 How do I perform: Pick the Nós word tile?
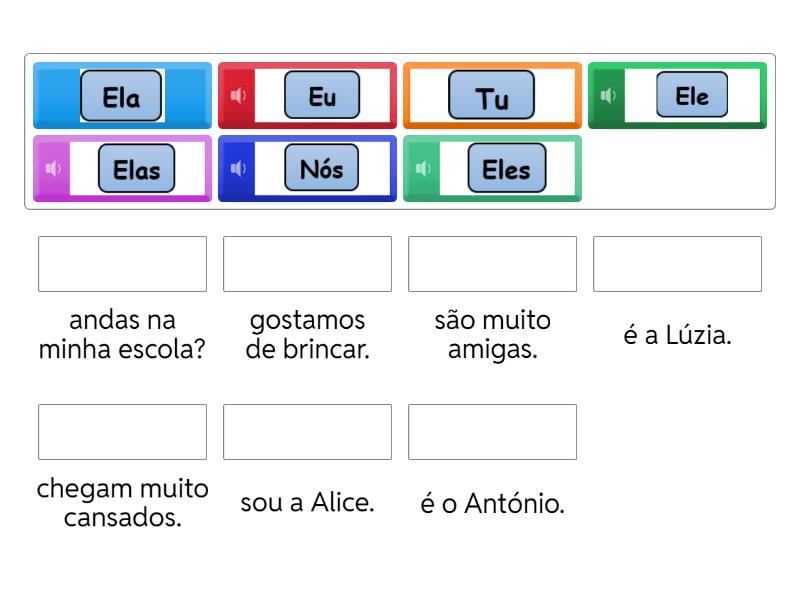(x=322, y=168)
